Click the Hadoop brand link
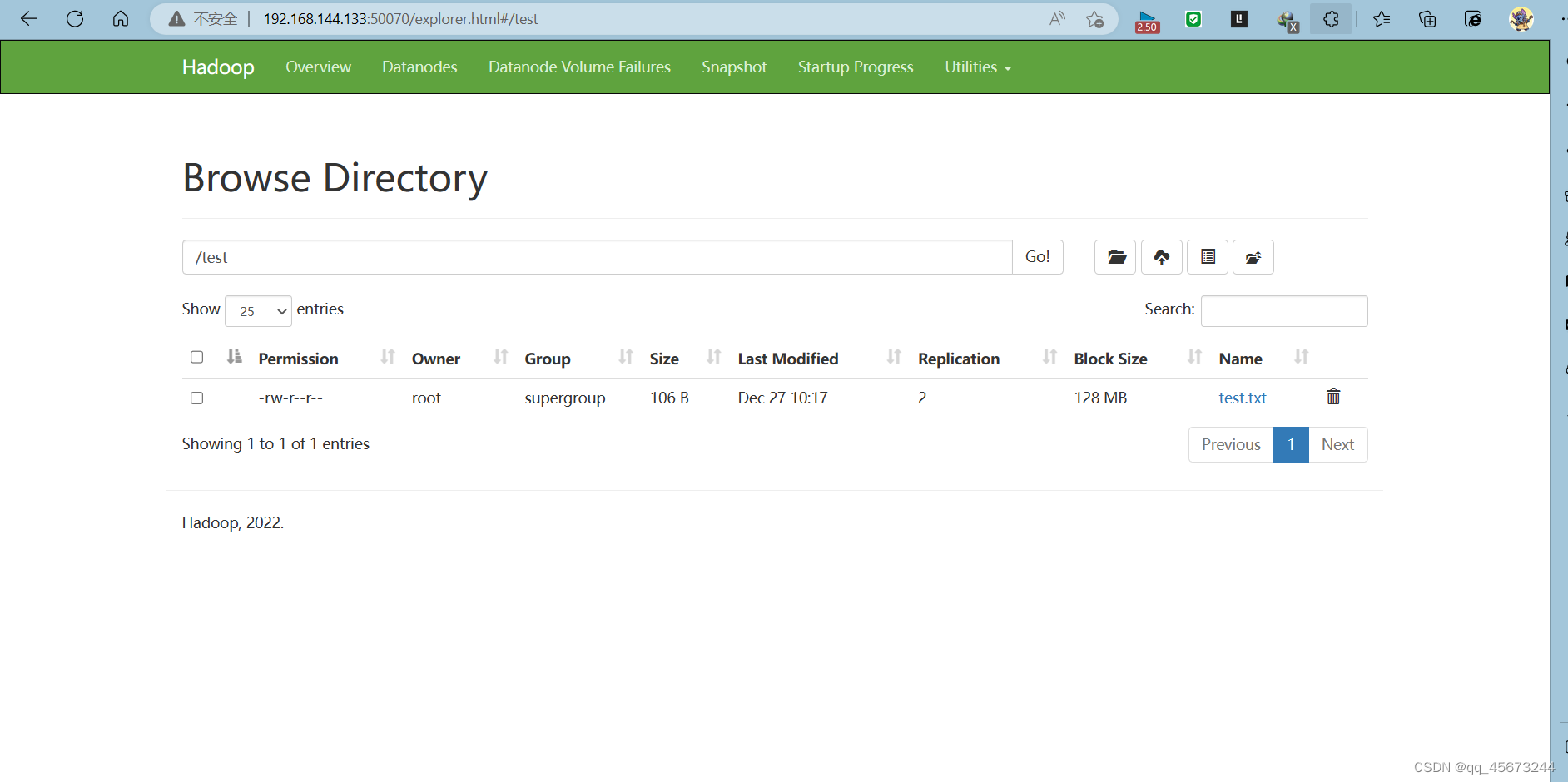This screenshot has width=1568, height=782. pyautogui.click(x=218, y=67)
